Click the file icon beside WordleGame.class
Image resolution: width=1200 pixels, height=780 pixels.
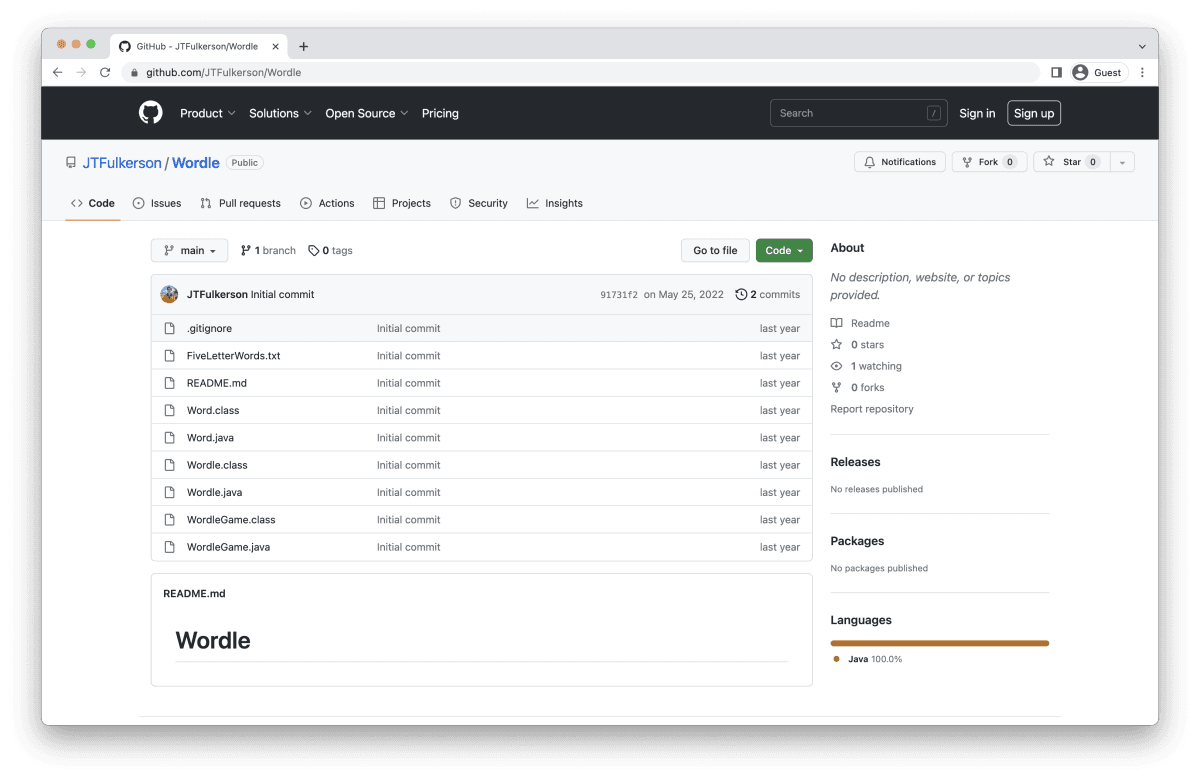click(x=169, y=519)
